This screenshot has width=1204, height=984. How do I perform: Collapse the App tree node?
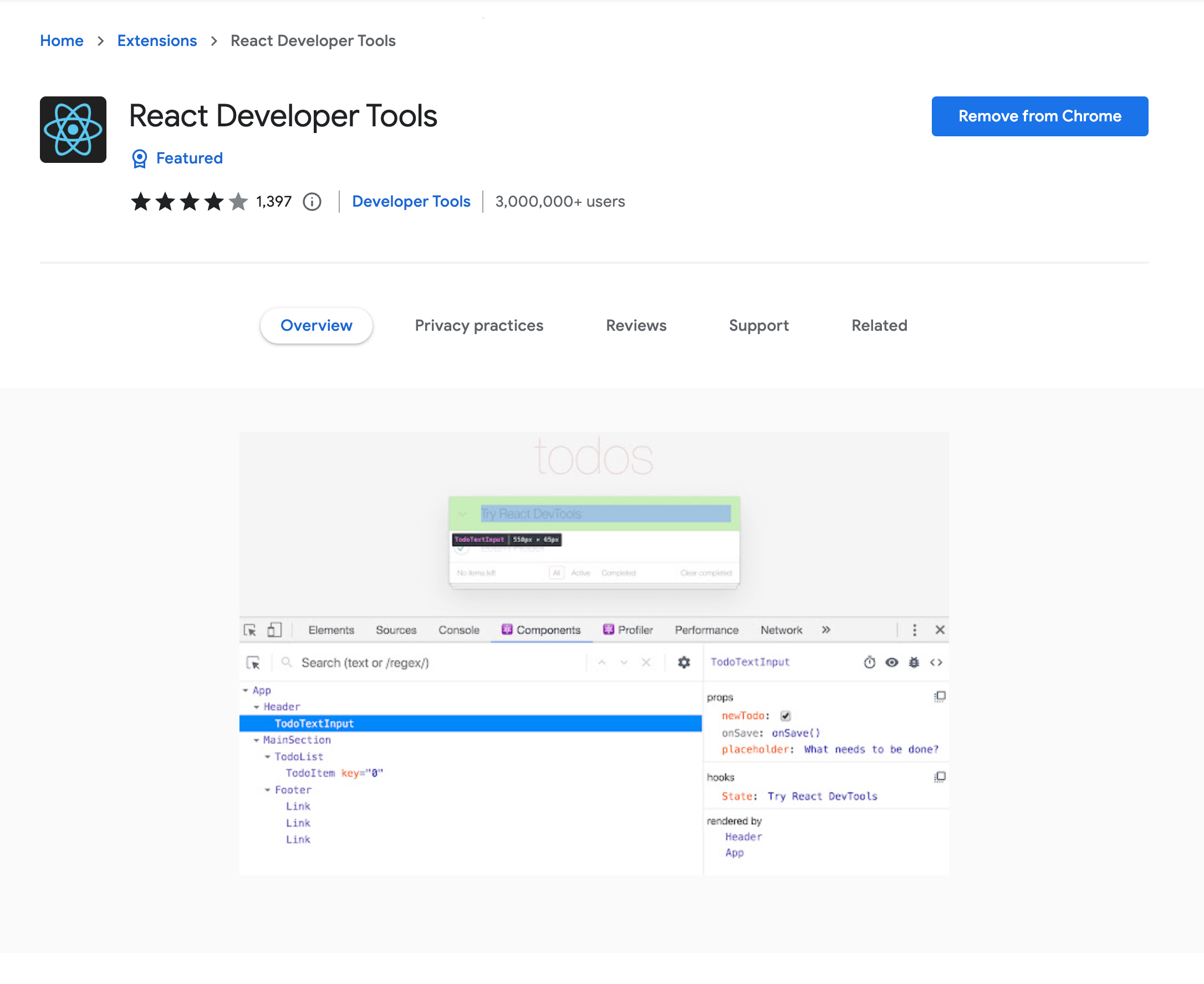[246, 690]
